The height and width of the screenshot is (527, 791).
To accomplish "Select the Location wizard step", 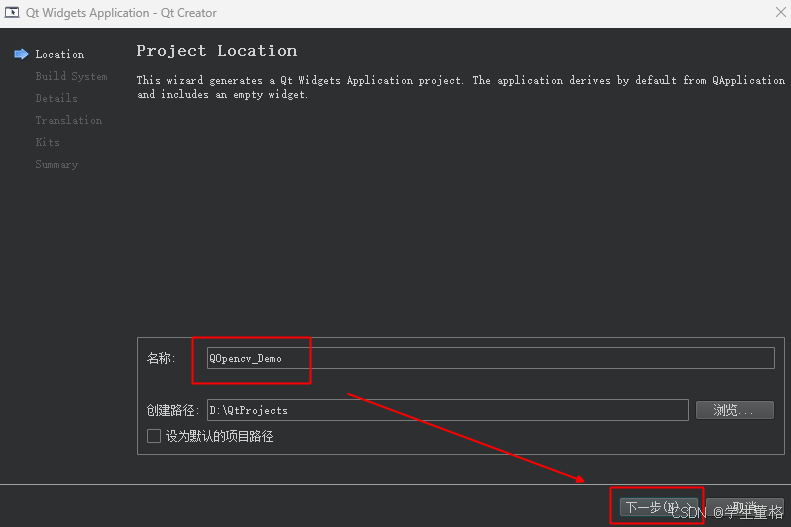I will pyautogui.click(x=60, y=54).
